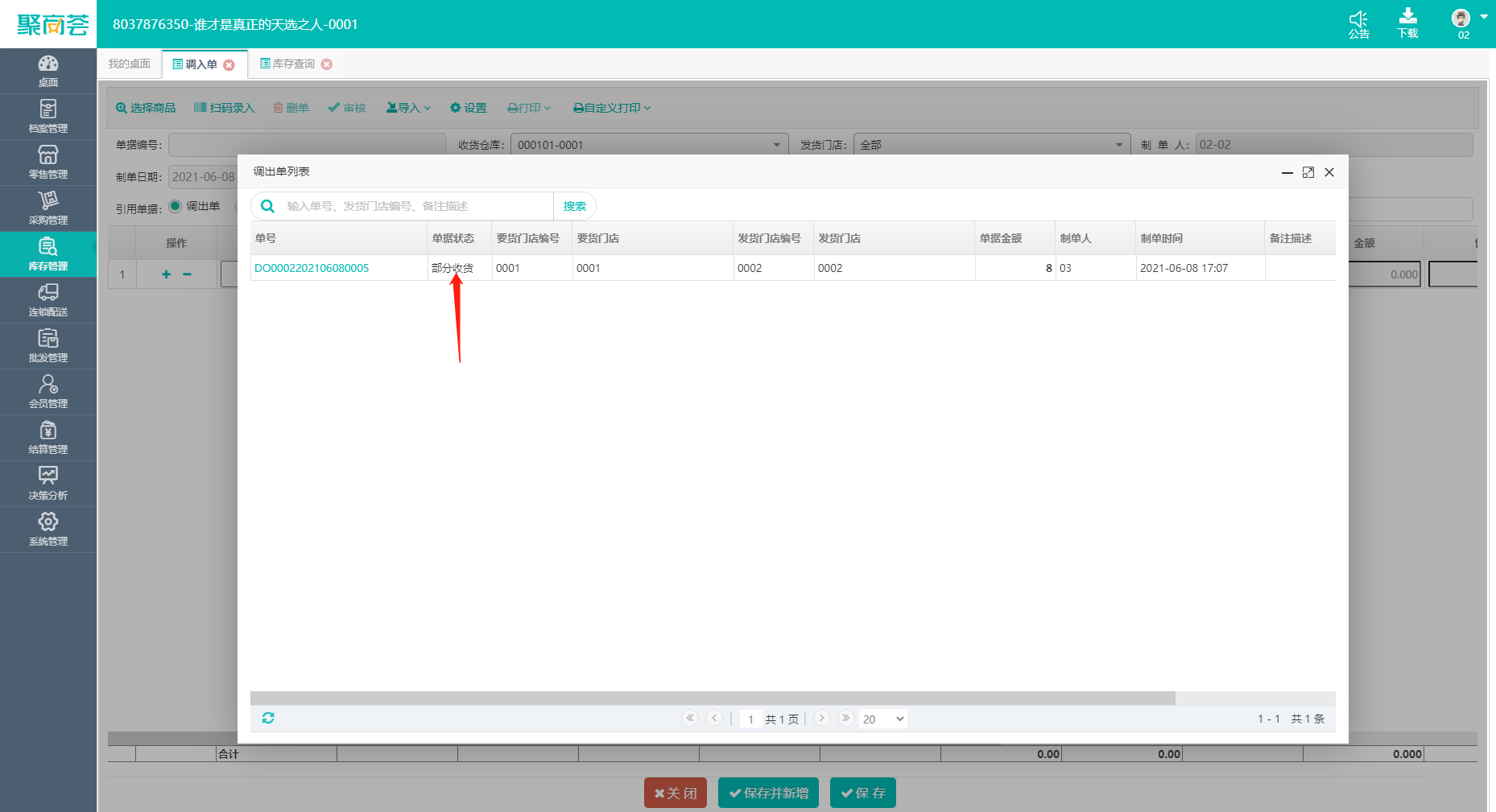Go to previous page in pager
Screen dimensions: 1496x812
pos(714,718)
